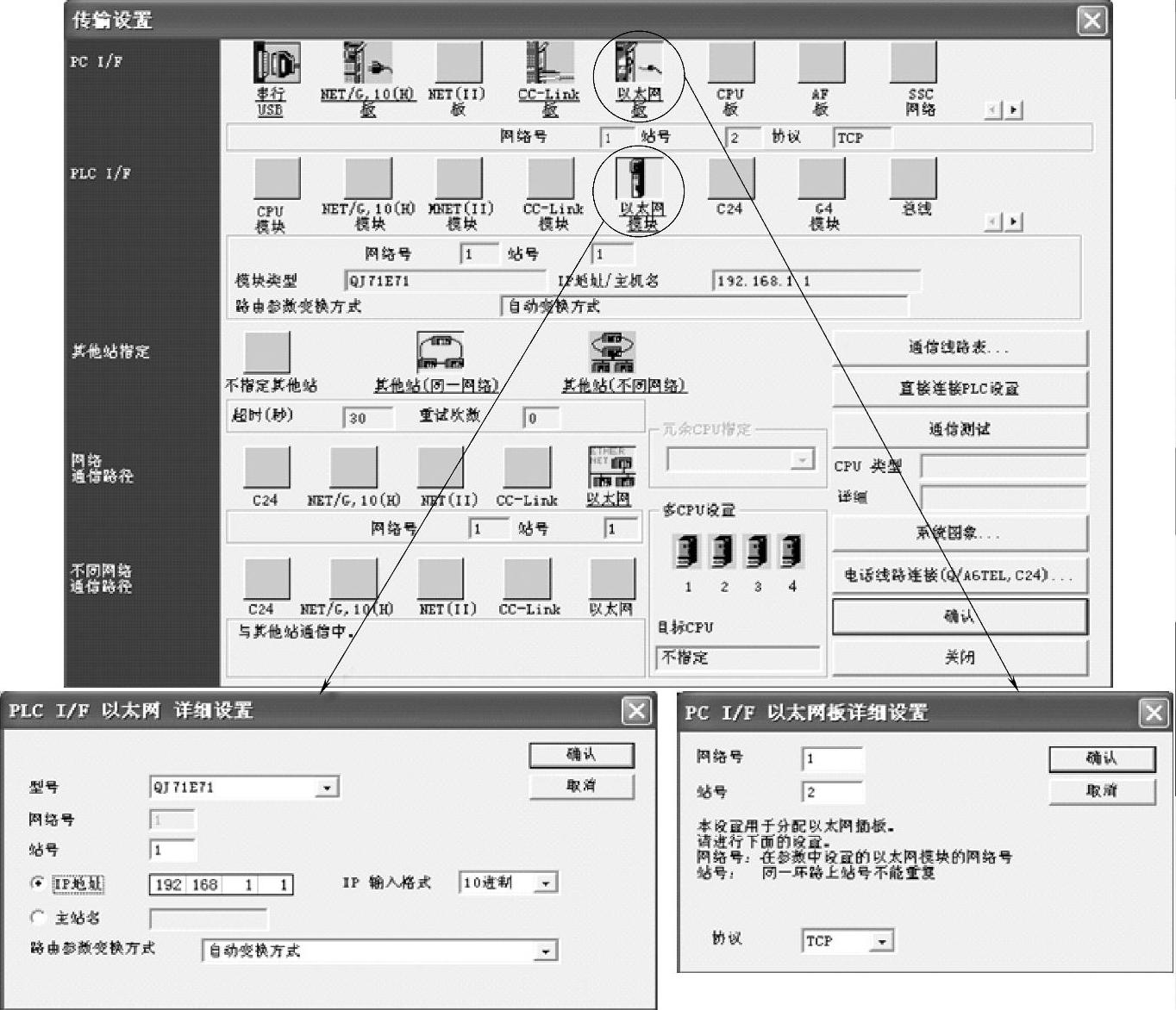The width and height of the screenshot is (1176, 1010).
Task: Pick the CC-Link模块 icon in PLC I/F row
Action: 549,178
